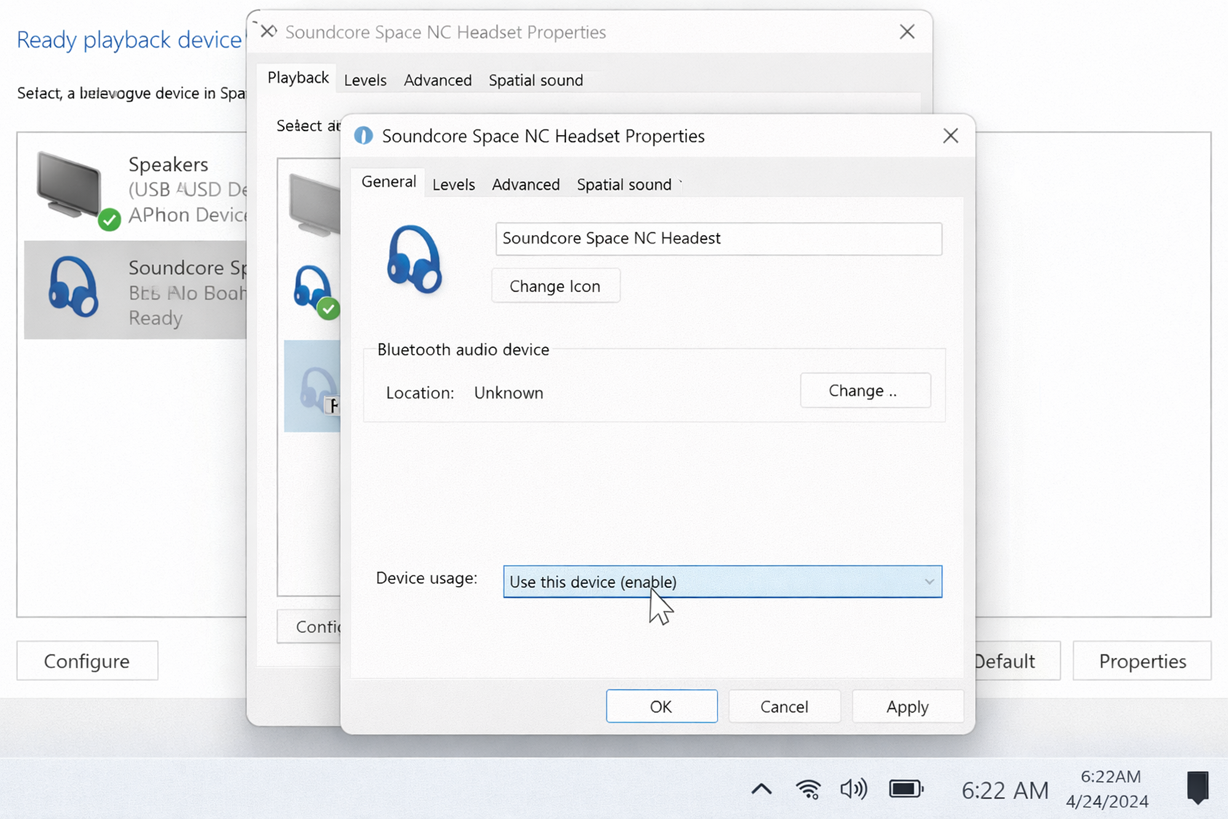Click the Apply button
The image size is (1228, 819).
click(x=907, y=706)
